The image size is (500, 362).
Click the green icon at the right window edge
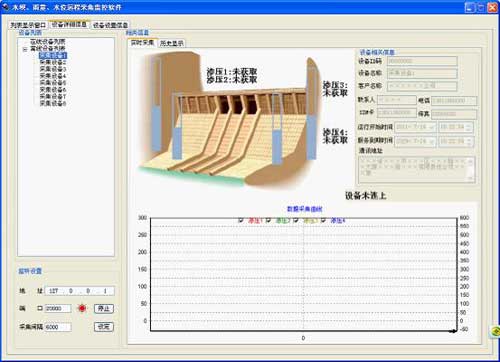pyautogui.click(x=495, y=331)
